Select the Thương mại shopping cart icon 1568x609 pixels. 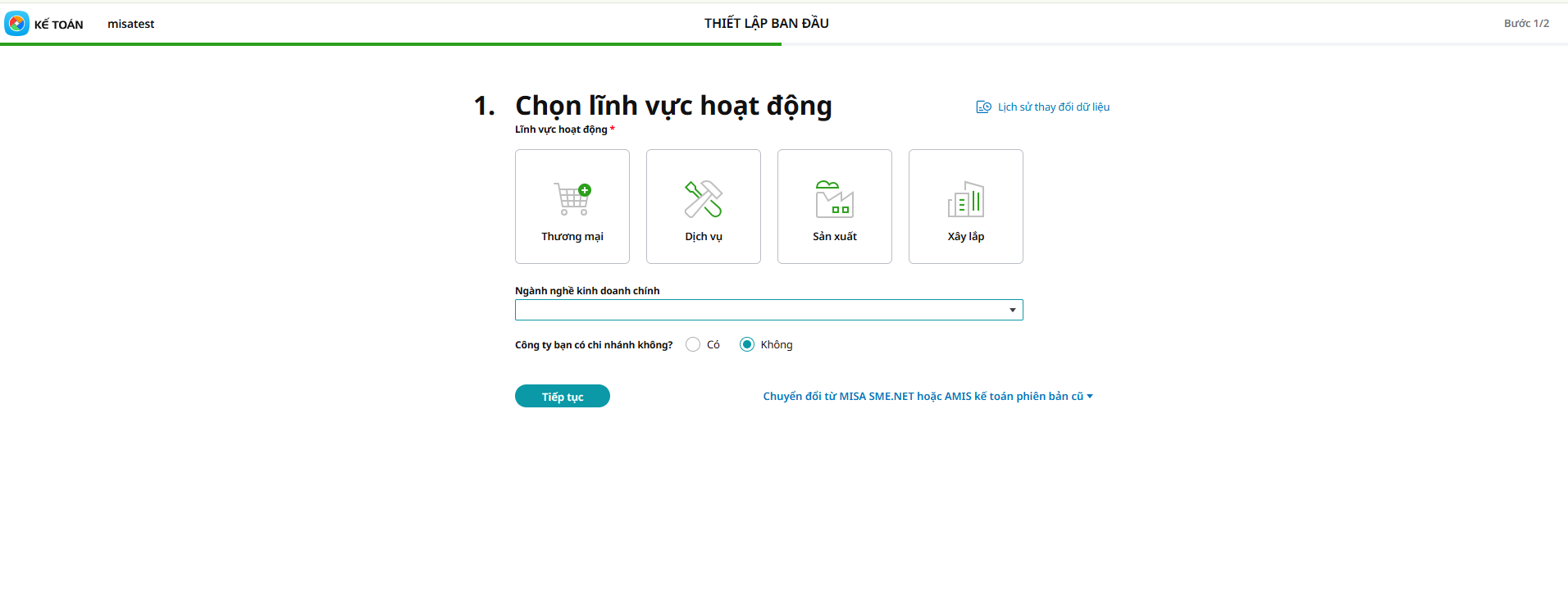click(x=572, y=199)
